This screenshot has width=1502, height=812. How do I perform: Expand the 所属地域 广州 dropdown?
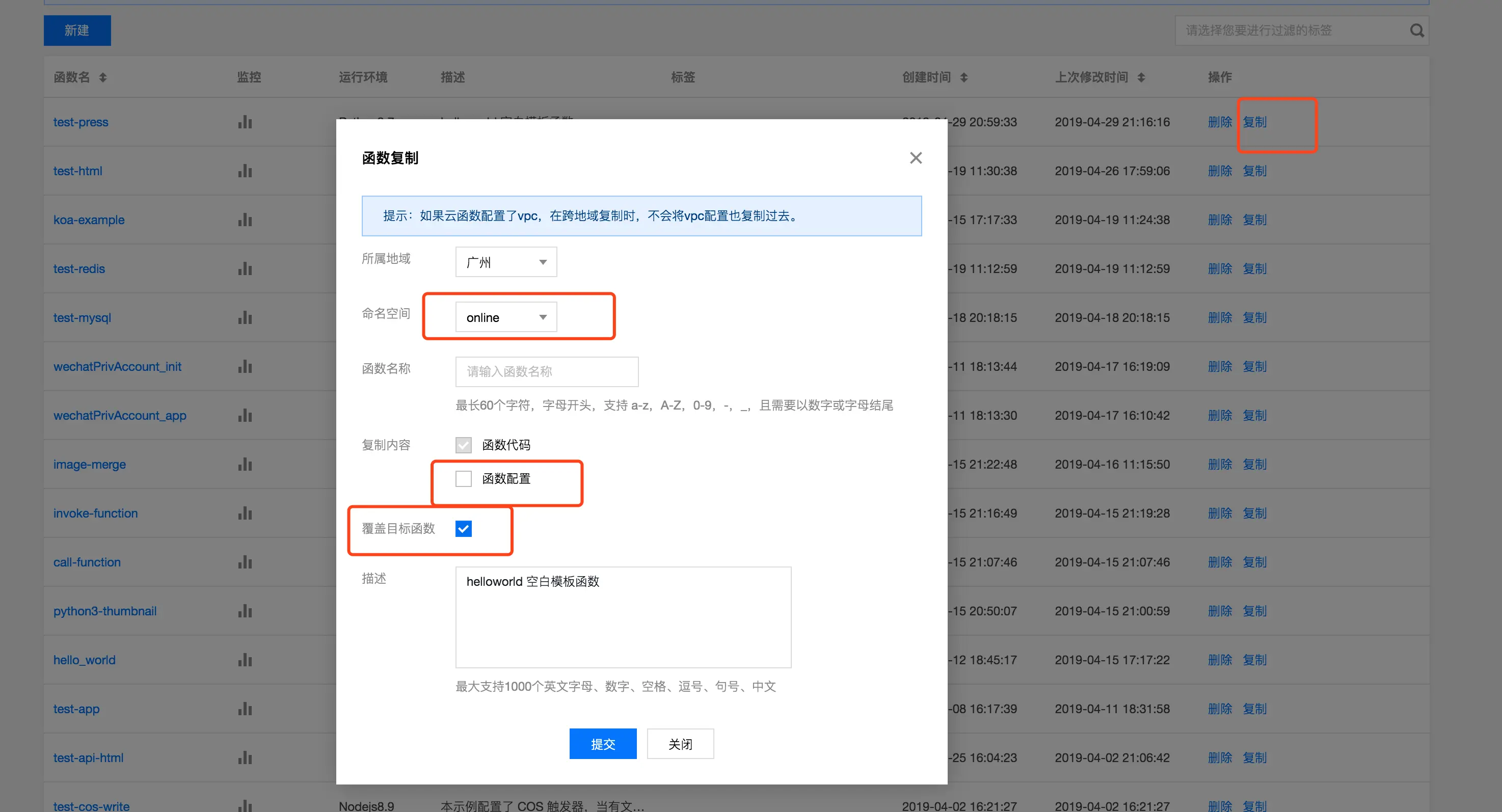pyautogui.click(x=505, y=262)
